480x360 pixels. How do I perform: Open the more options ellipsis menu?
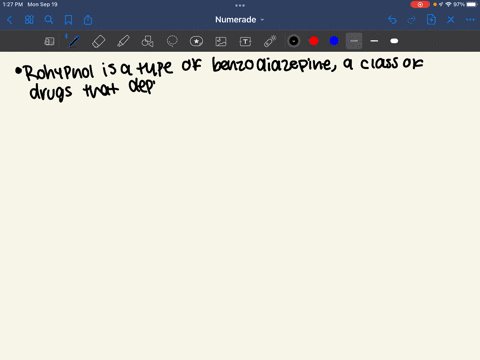pos(470,20)
